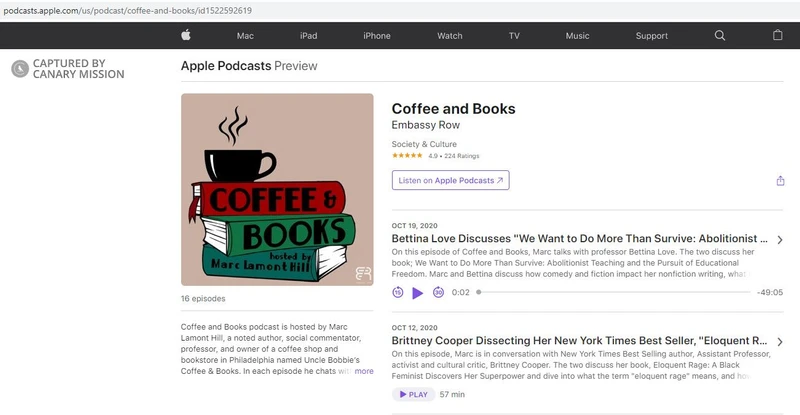
Task: Click the Coffee & Books cover artwork
Action: point(277,189)
